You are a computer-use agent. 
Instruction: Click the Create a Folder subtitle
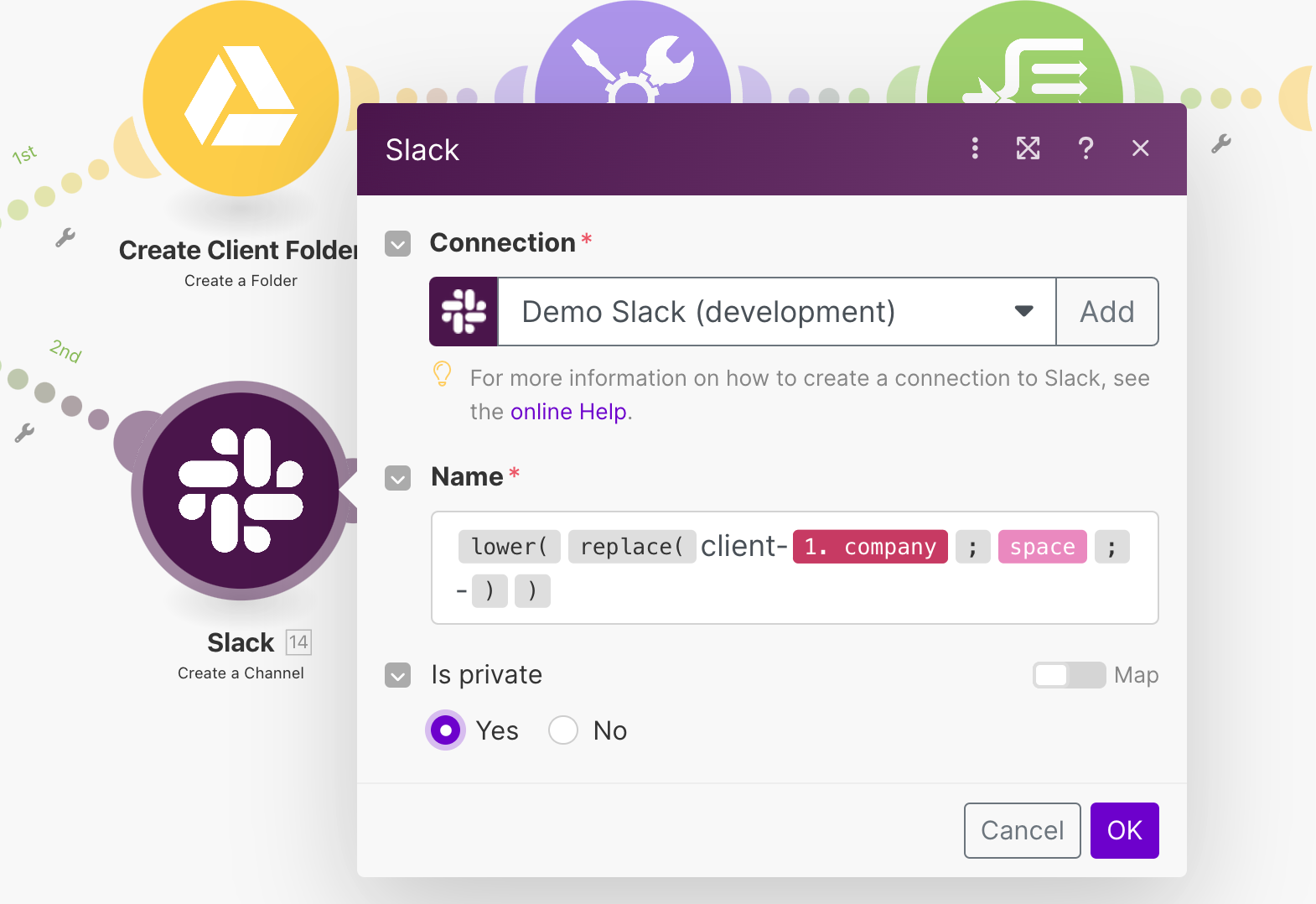click(241, 281)
